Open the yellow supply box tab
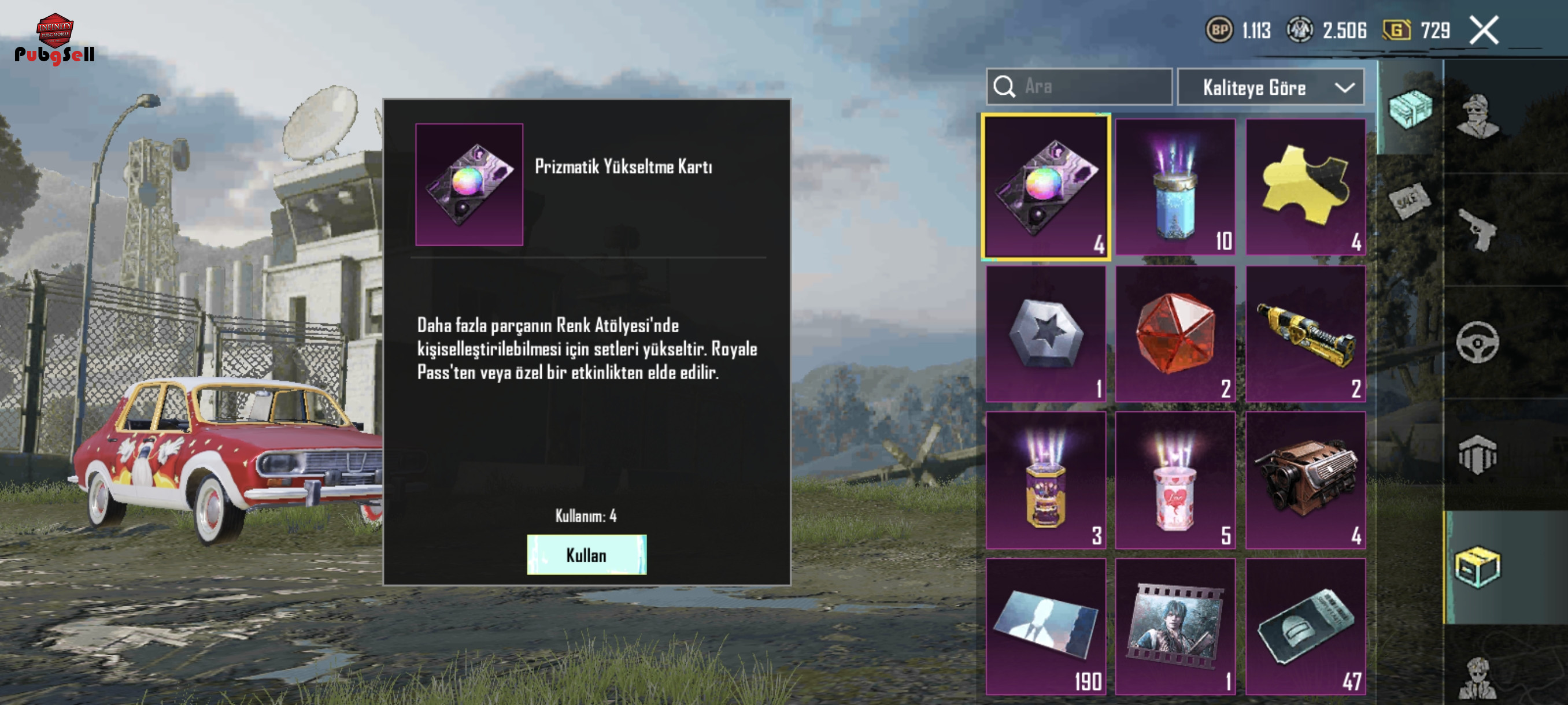This screenshot has height=705, width=1568. (x=1478, y=567)
